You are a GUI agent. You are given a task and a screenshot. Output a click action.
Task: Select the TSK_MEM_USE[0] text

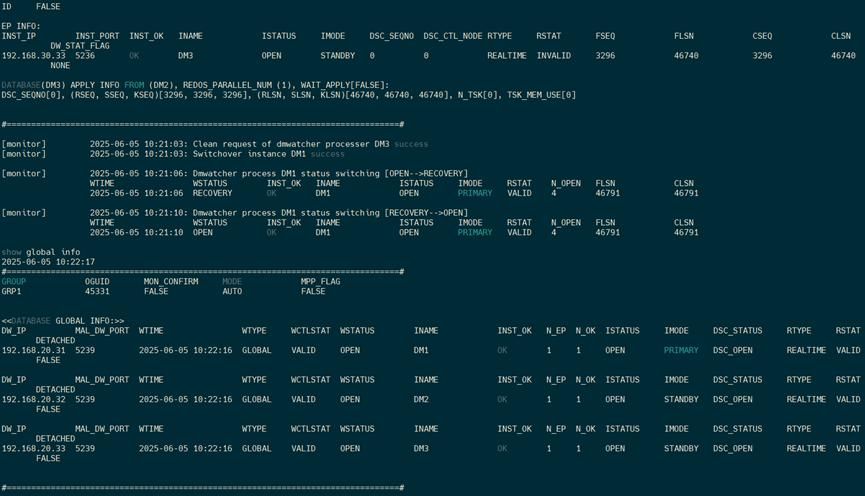pos(541,95)
